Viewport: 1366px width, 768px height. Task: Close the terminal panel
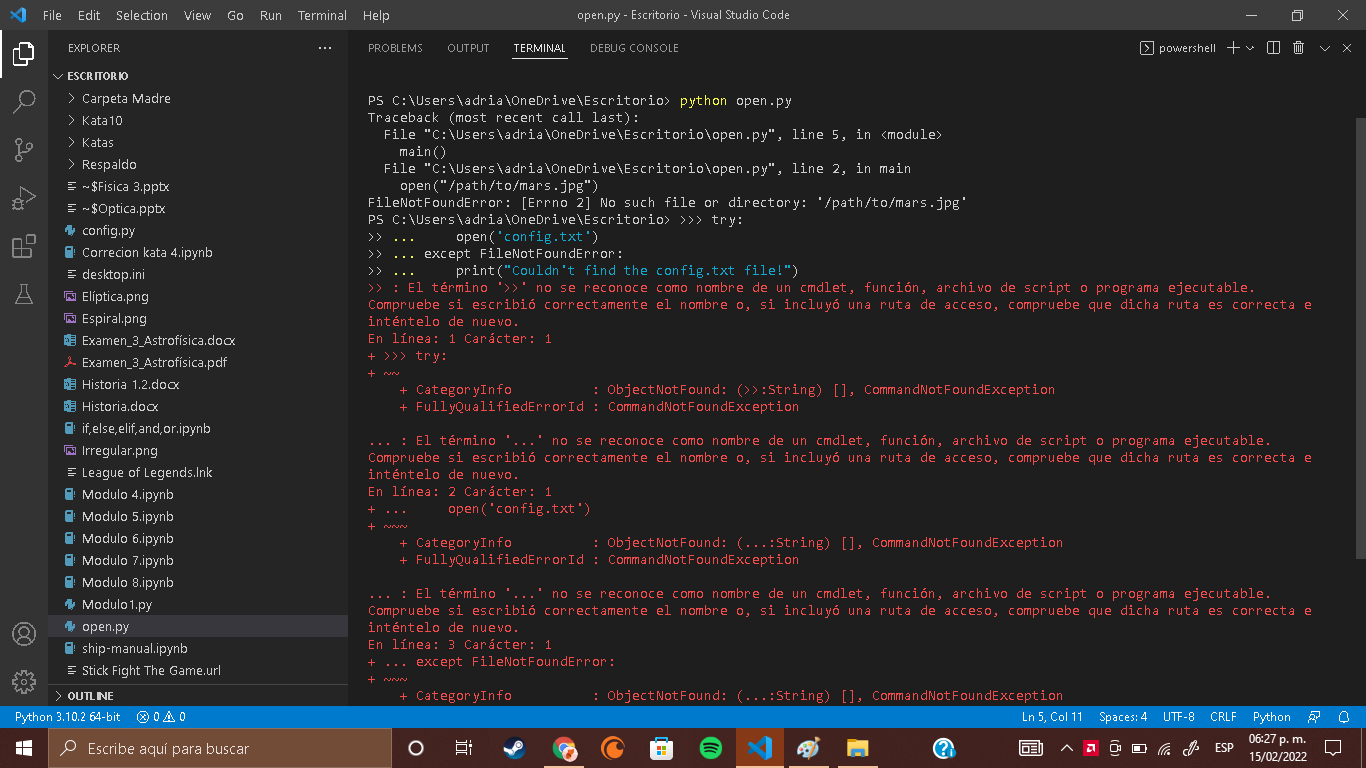(1346, 48)
